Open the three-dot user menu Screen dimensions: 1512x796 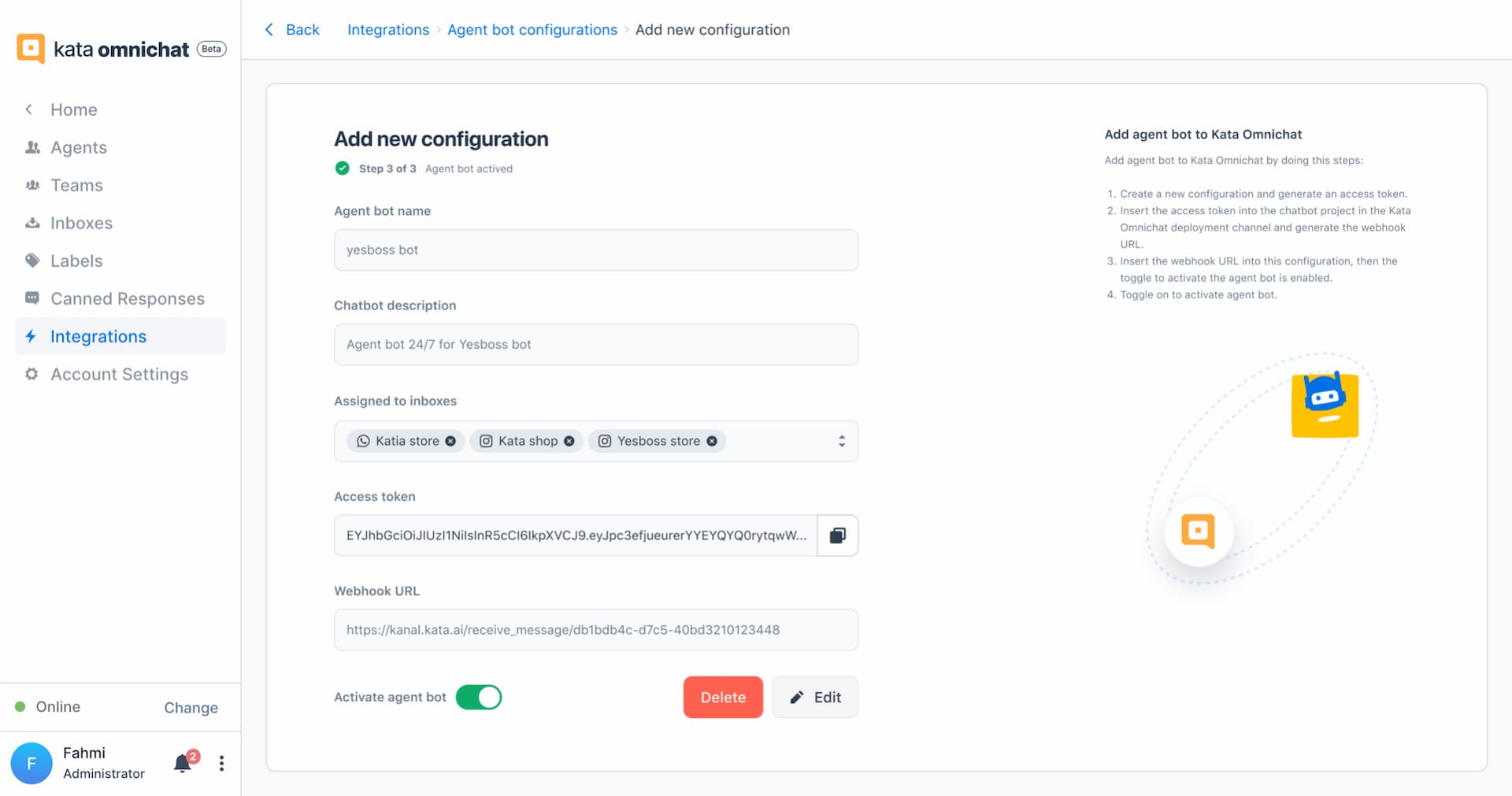221,763
